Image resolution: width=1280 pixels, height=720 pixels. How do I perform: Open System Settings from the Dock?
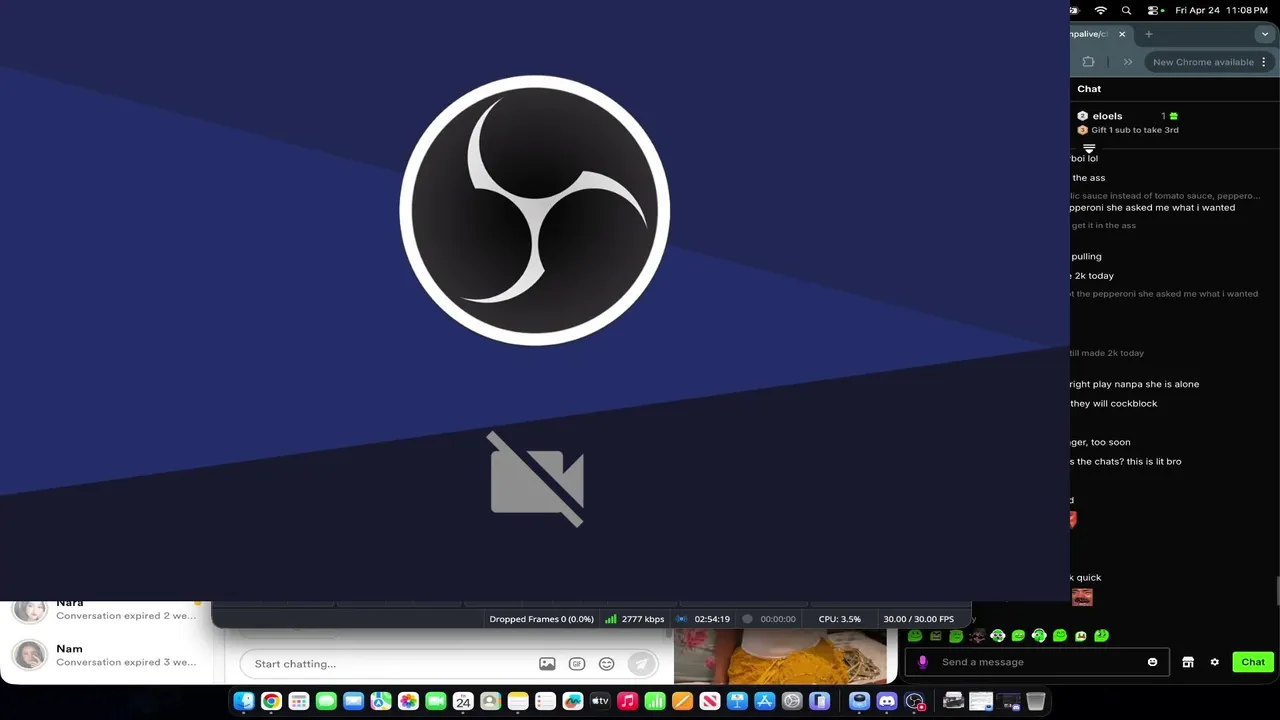tap(792, 701)
